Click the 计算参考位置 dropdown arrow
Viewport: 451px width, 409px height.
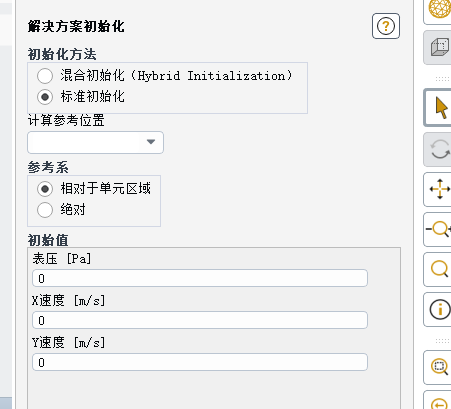point(151,142)
